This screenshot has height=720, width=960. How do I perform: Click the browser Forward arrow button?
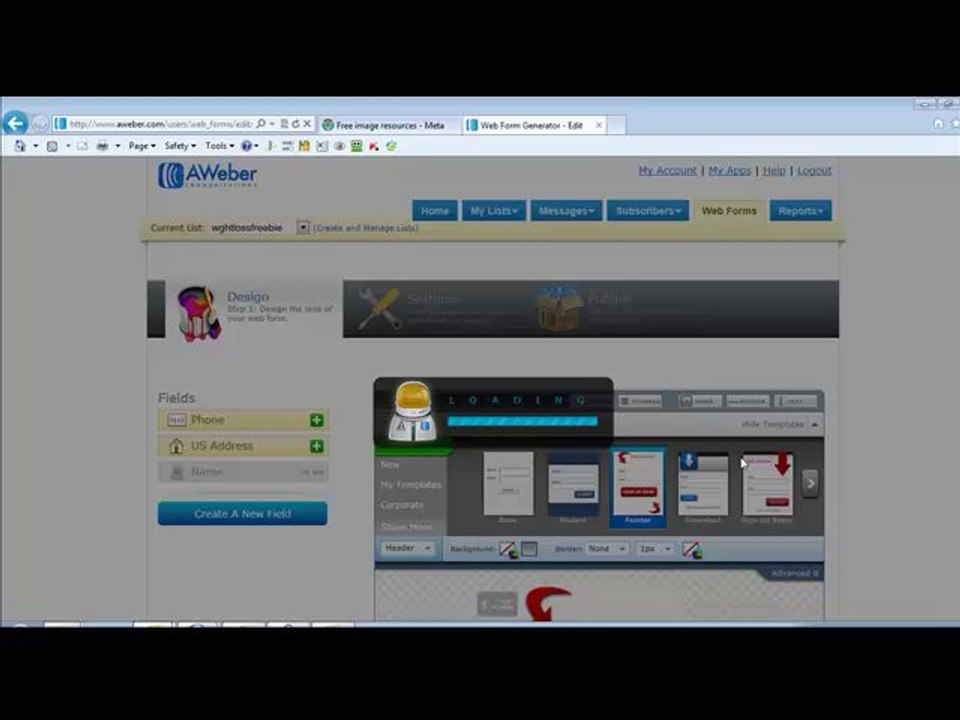tap(40, 124)
